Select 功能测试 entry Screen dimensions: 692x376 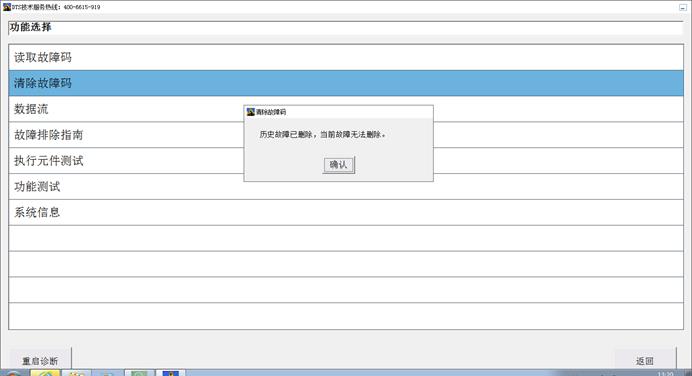(346, 187)
